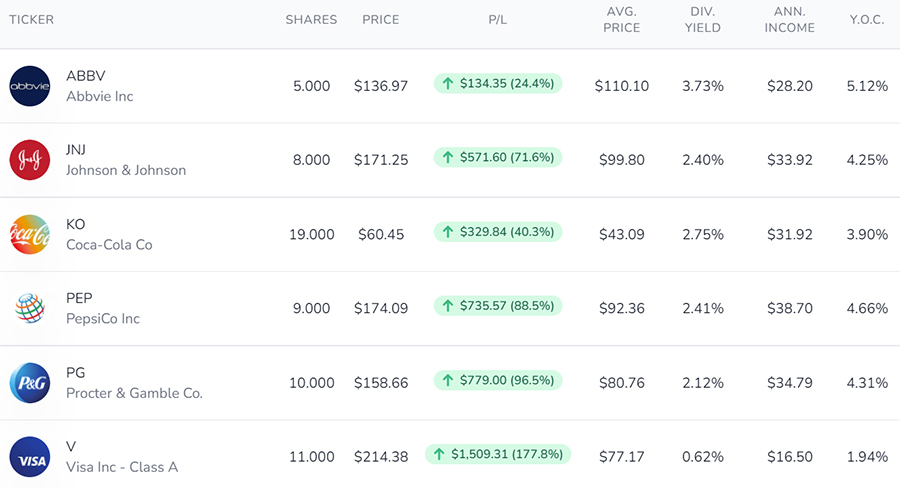Click the $38.70 annual income

point(790,308)
